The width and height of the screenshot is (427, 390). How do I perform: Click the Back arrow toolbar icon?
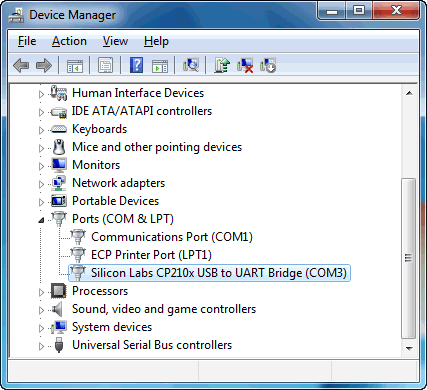[x=21, y=65]
